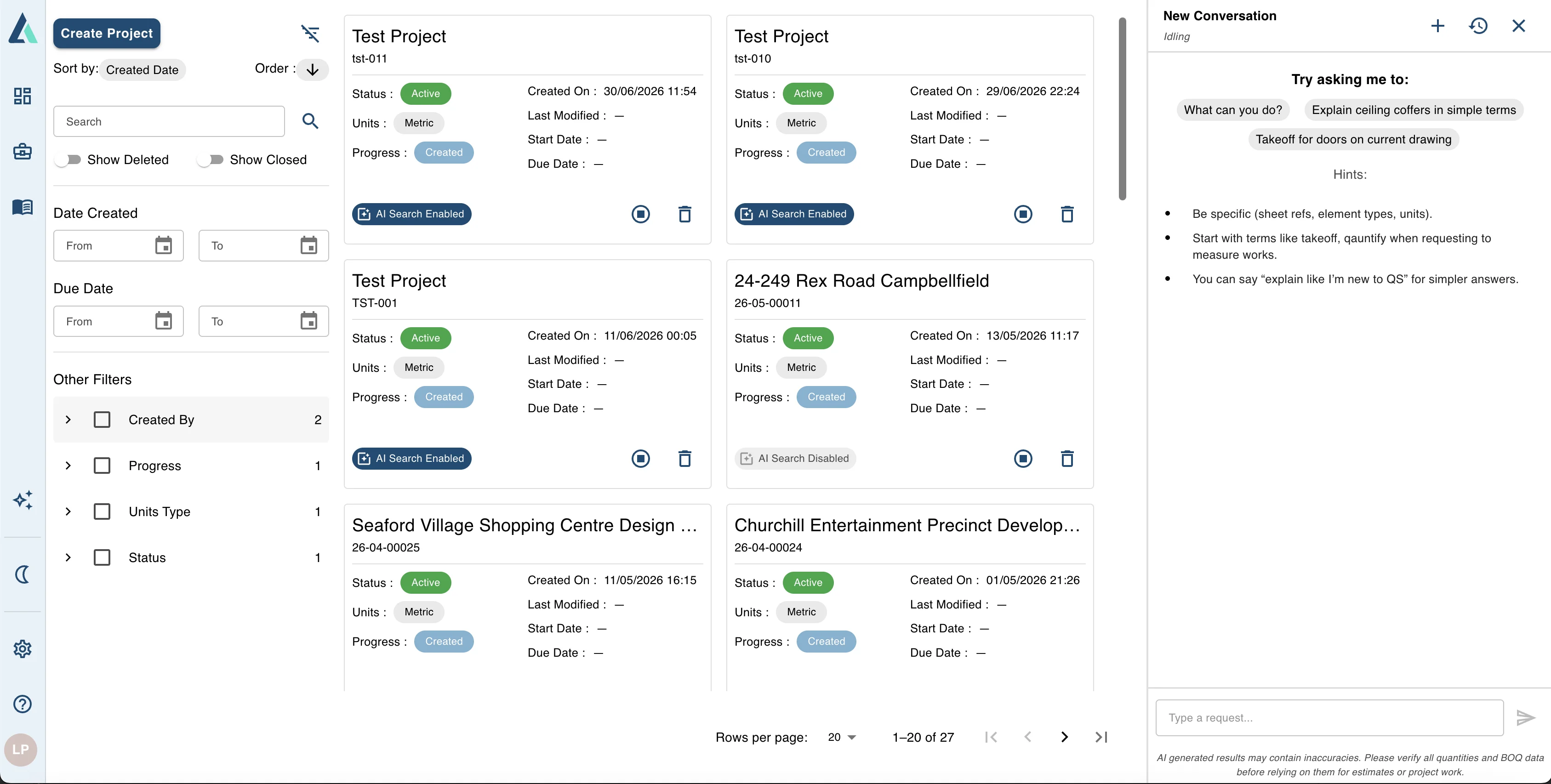Expand the Progress filter chevron
This screenshot has width=1551, height=784.
point(68,466)
